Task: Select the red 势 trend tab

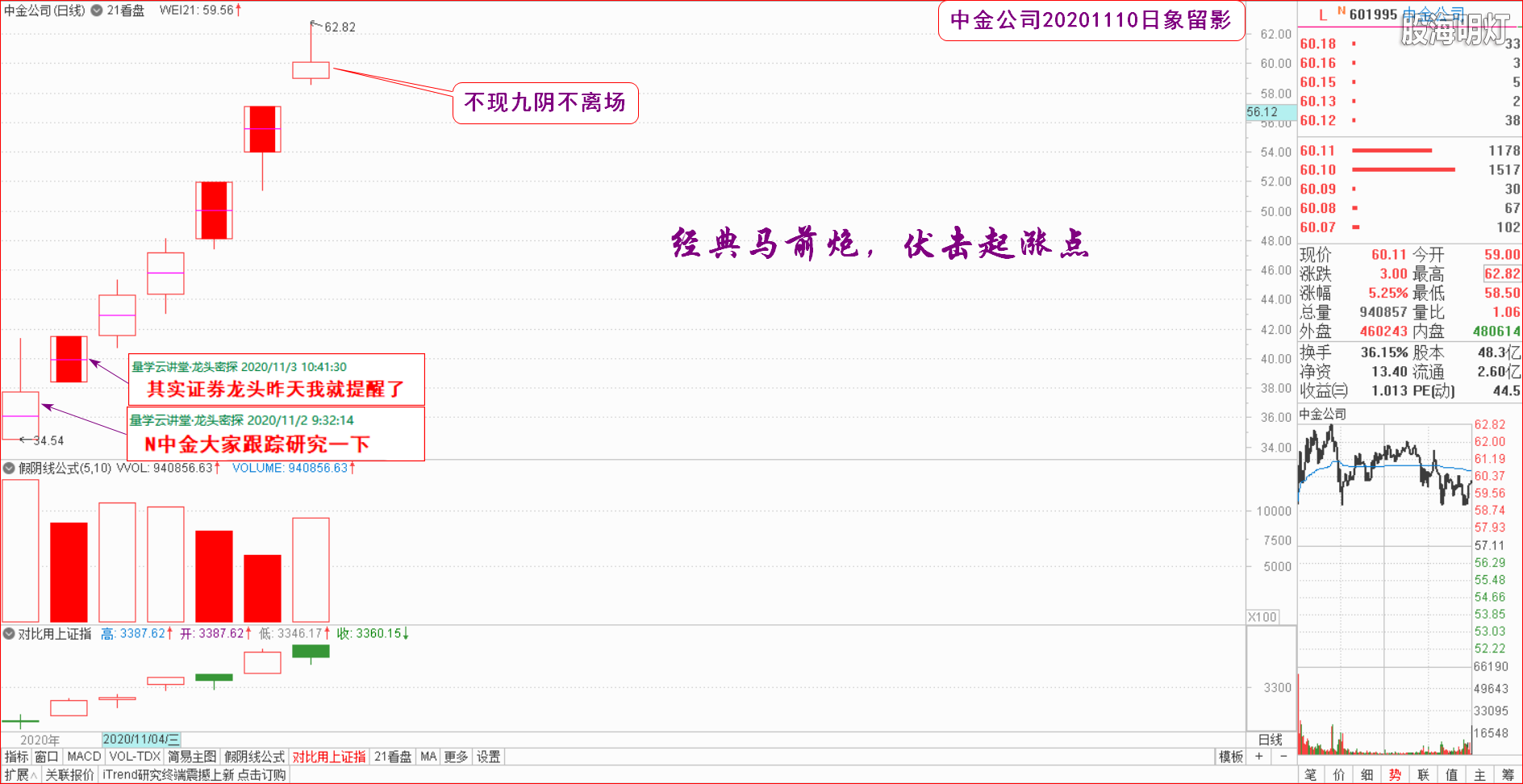Action: (1396, 775)
